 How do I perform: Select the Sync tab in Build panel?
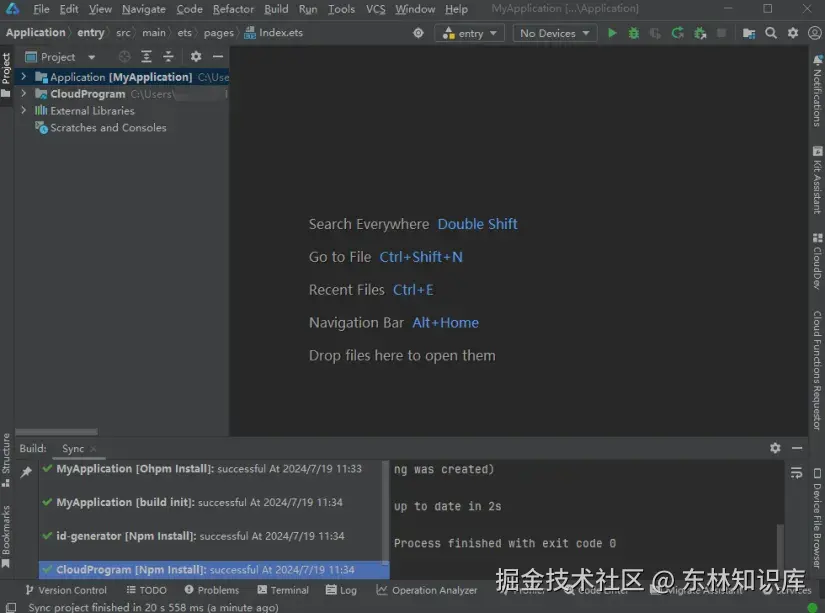click(x=73, y=448)
